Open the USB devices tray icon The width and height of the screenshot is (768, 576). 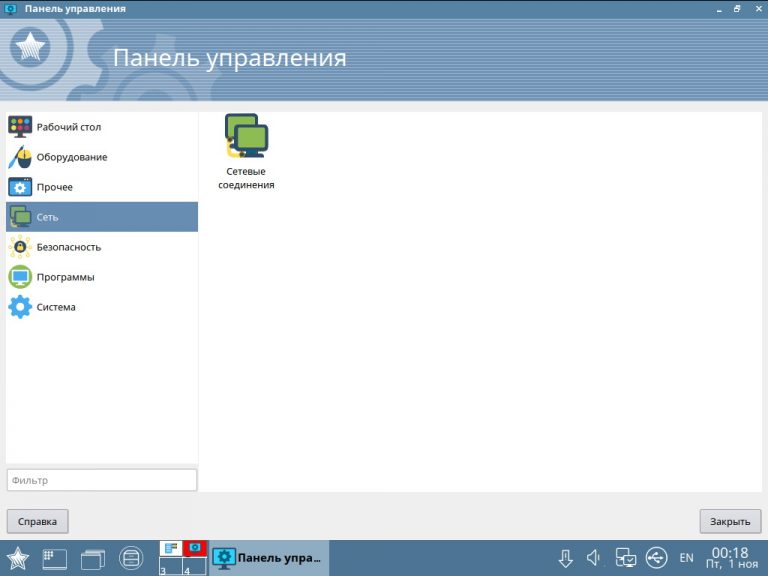click(x=656, y=557)
